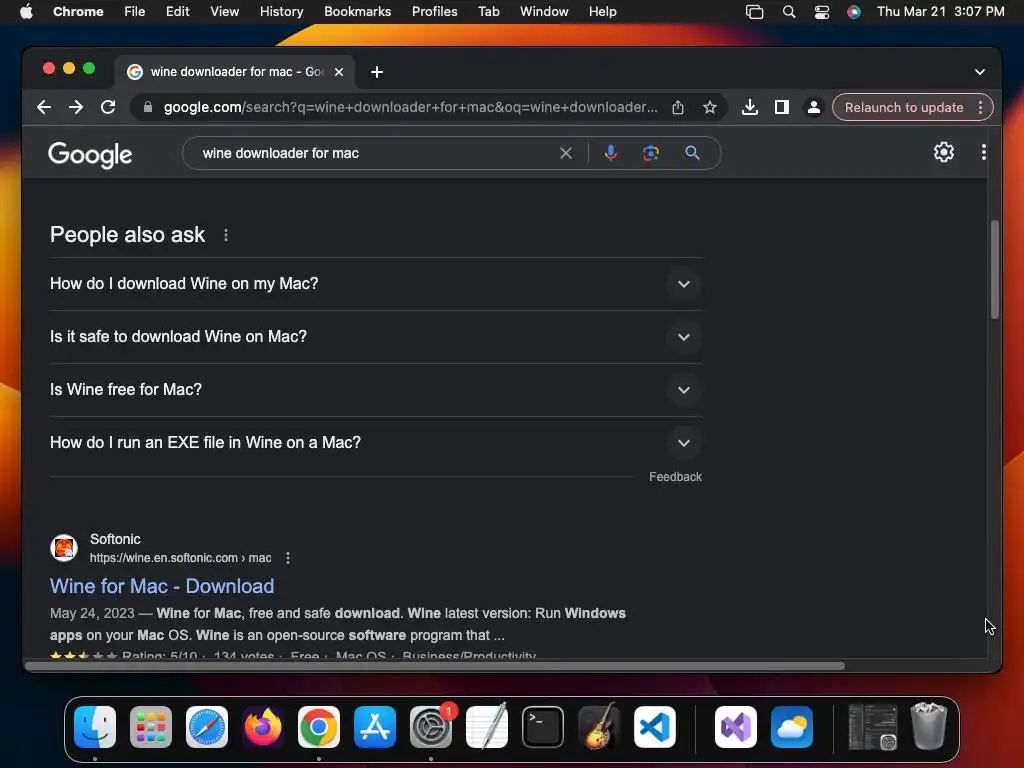Open Trash in the Dock
Viewport: 1024px width, 768px height.
929,726
